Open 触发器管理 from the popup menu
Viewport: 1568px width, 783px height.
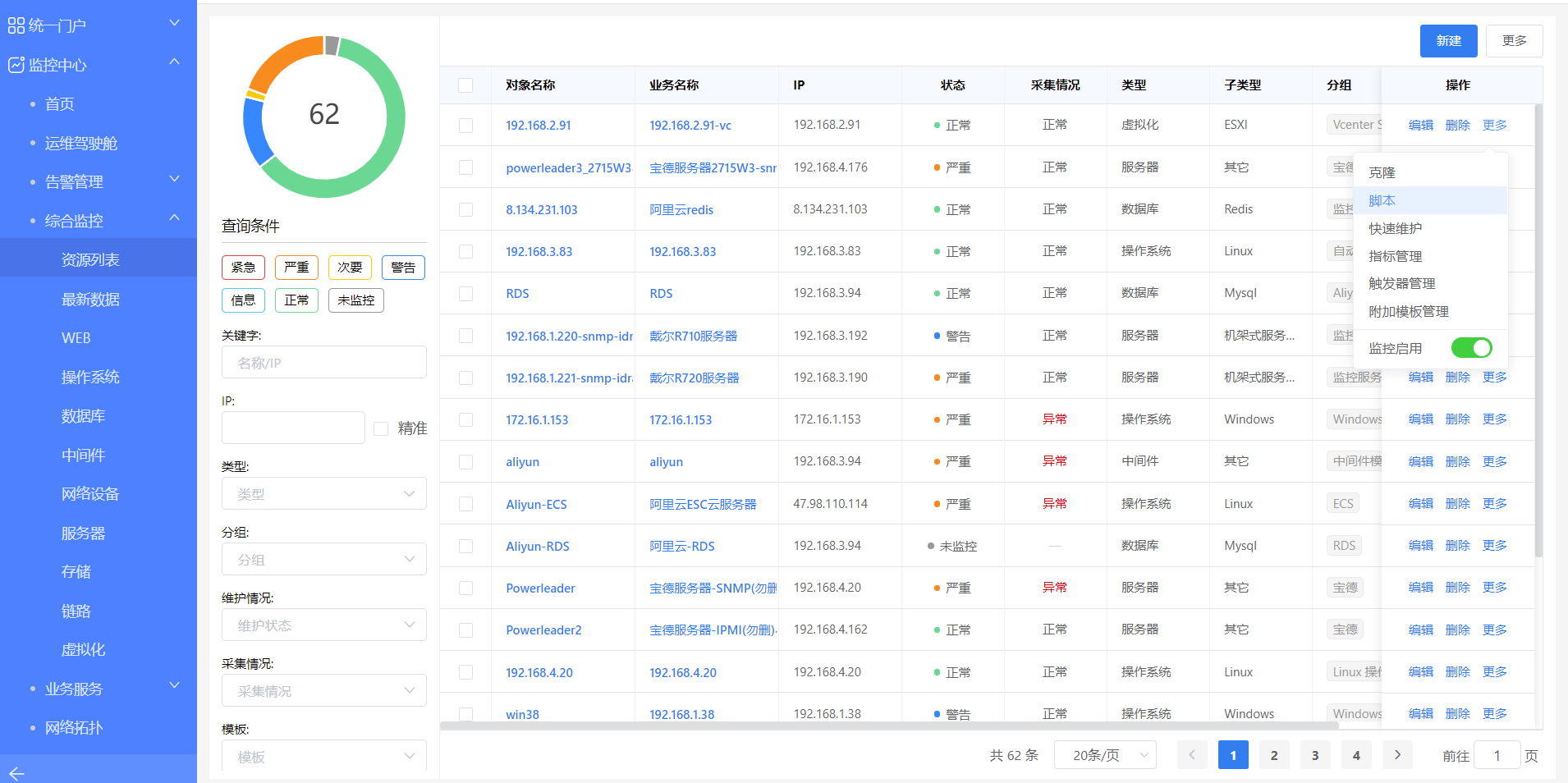pyautogui.click(x=1430, y=283)
